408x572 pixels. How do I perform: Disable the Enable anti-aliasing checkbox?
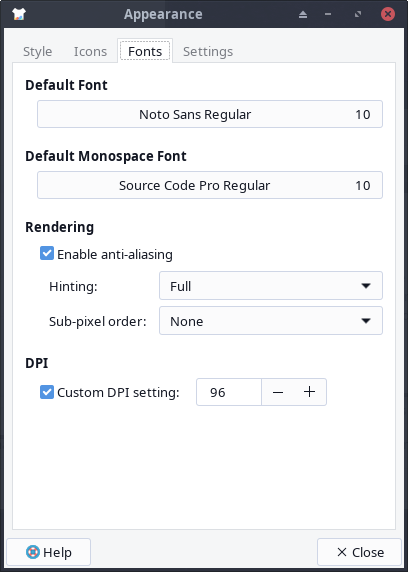pyautogui.click(x=47, y=254)
